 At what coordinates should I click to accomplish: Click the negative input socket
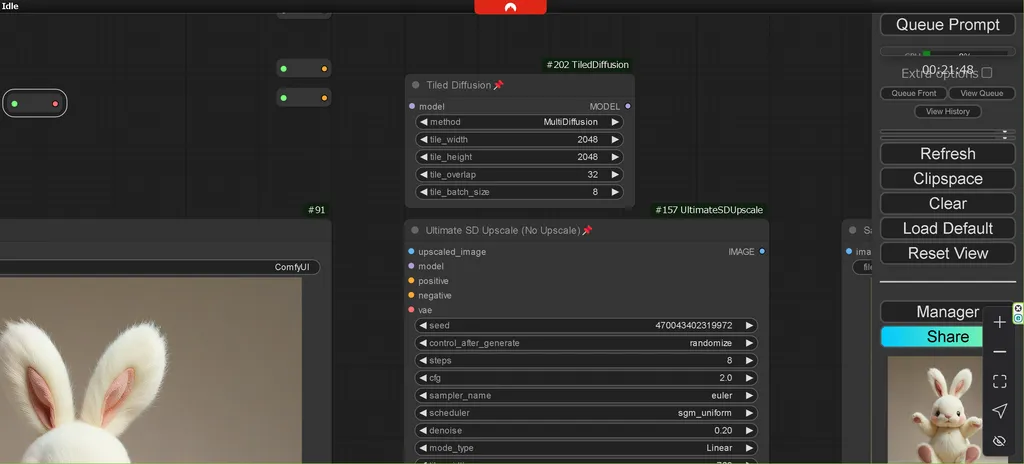[411, 295]
